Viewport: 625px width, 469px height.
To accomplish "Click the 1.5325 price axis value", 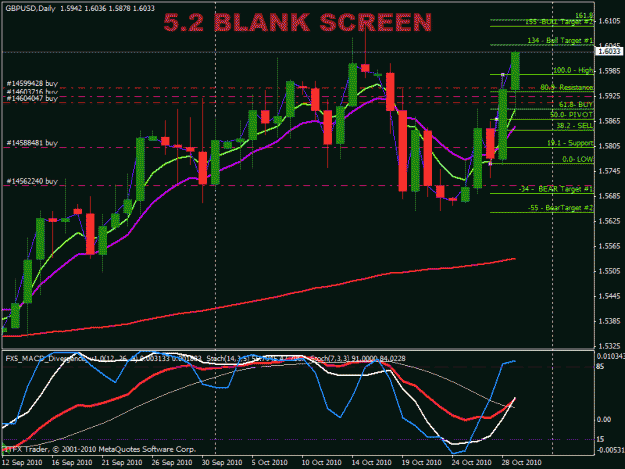I will [609, 346].
